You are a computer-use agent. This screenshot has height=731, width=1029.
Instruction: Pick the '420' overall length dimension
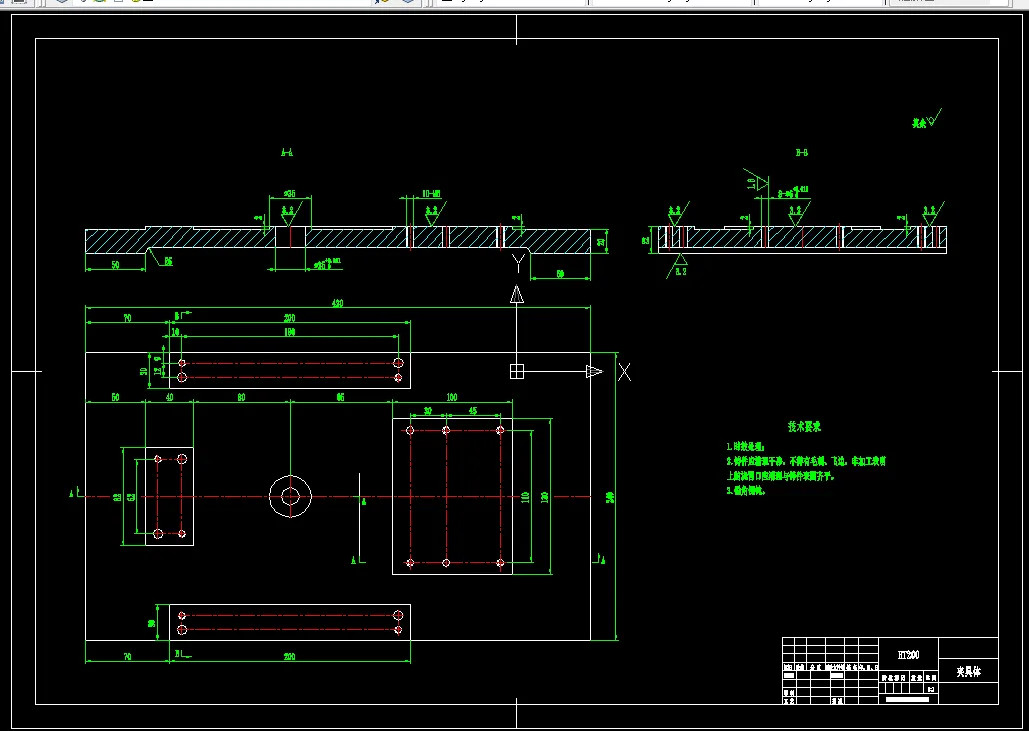coord(337,303)
